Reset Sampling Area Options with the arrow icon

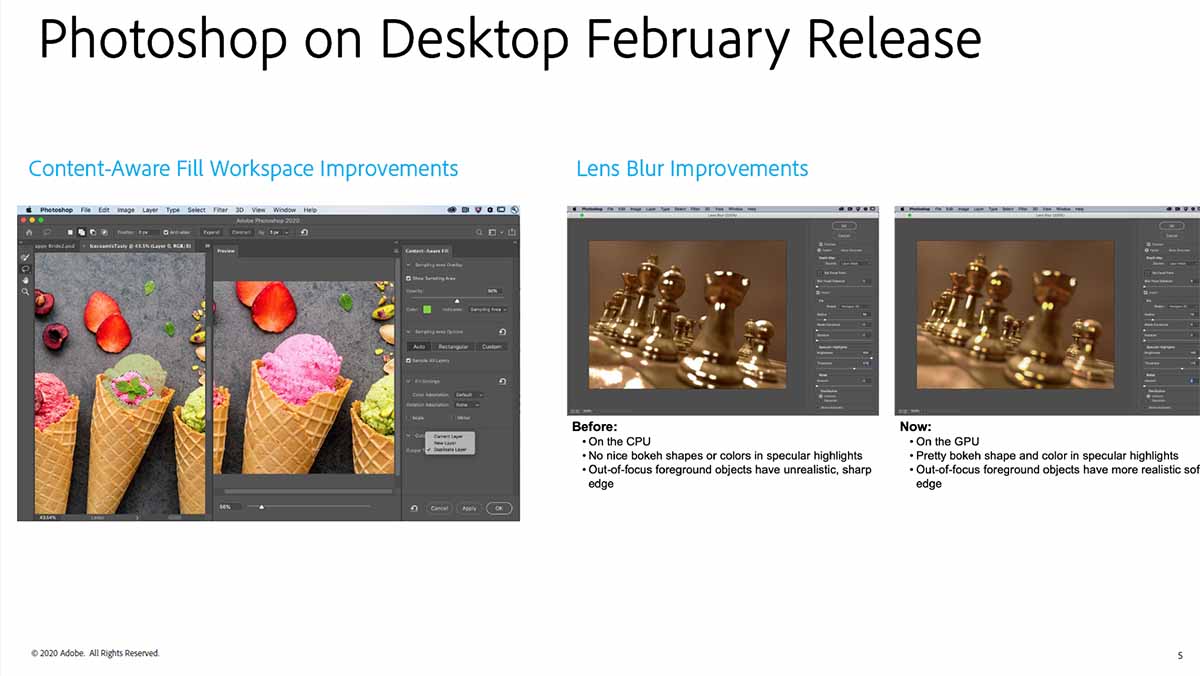[502, 332]
